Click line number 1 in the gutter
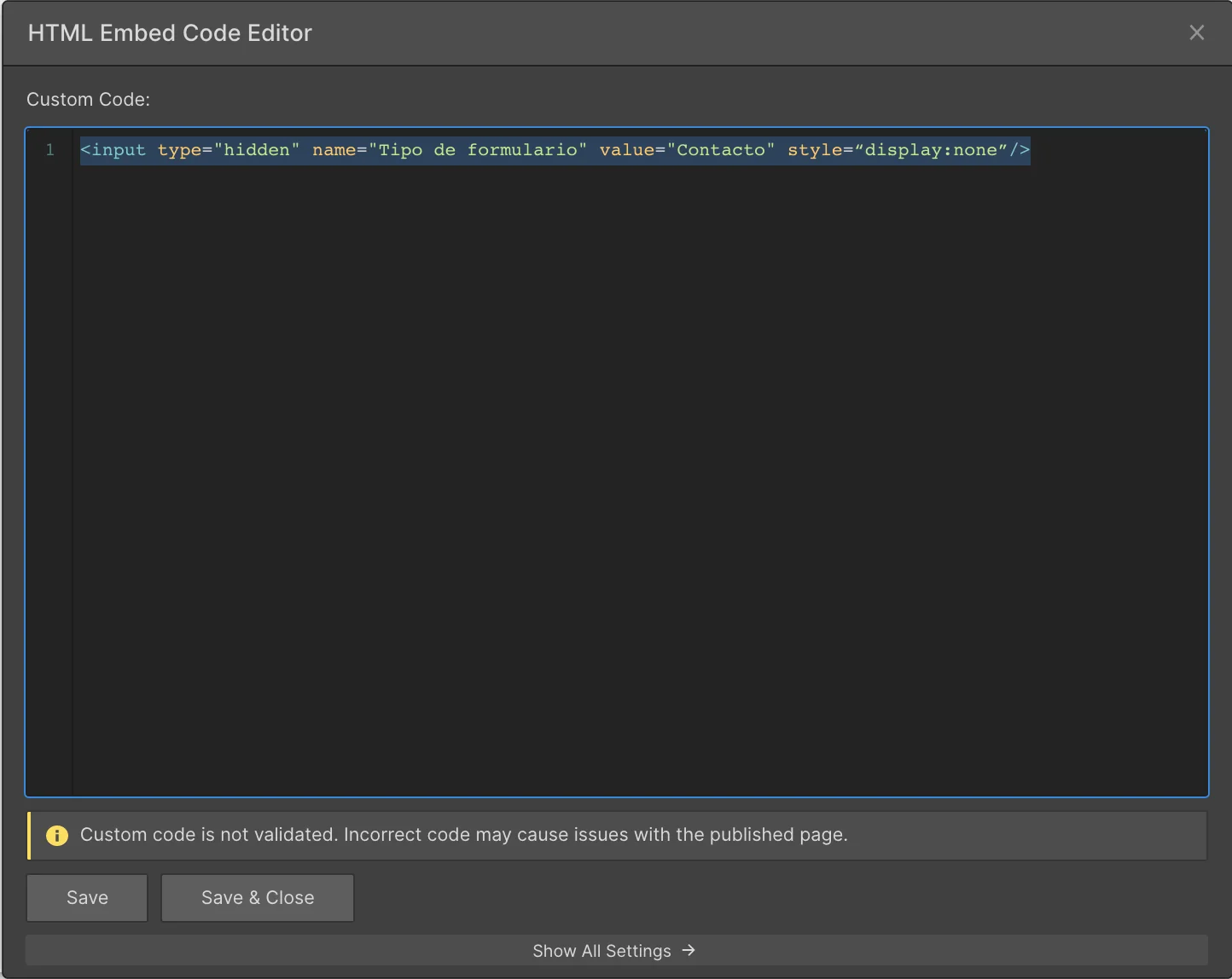Screen dimensions: 1232x979 [x=50, y=150]
